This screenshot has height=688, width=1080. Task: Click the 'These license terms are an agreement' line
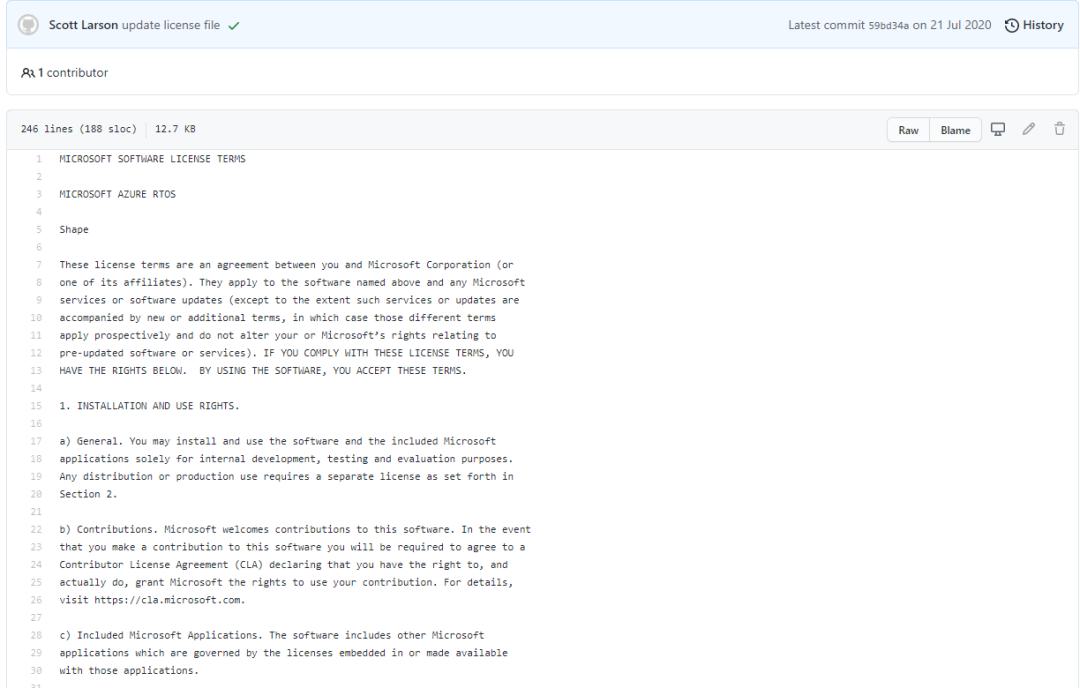287,265
